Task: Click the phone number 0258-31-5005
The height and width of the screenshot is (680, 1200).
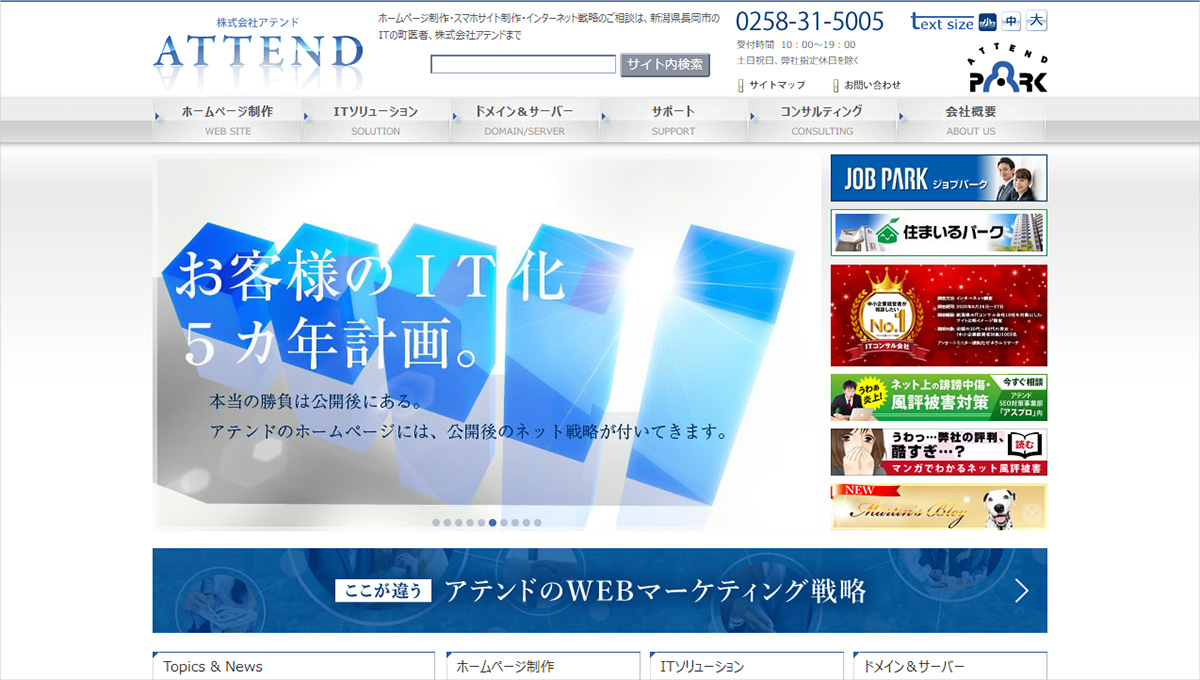Action: coord(810,22)
